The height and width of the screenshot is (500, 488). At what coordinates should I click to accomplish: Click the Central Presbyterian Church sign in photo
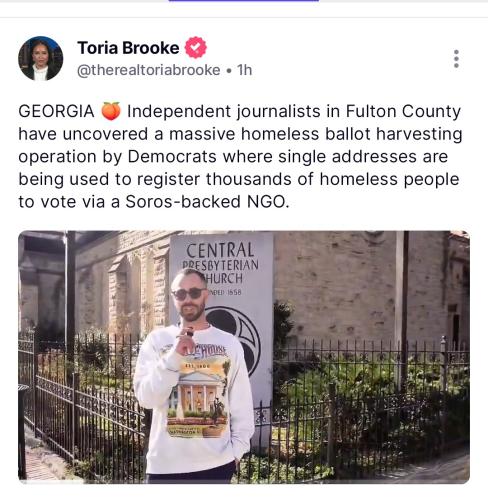(221, 267)
